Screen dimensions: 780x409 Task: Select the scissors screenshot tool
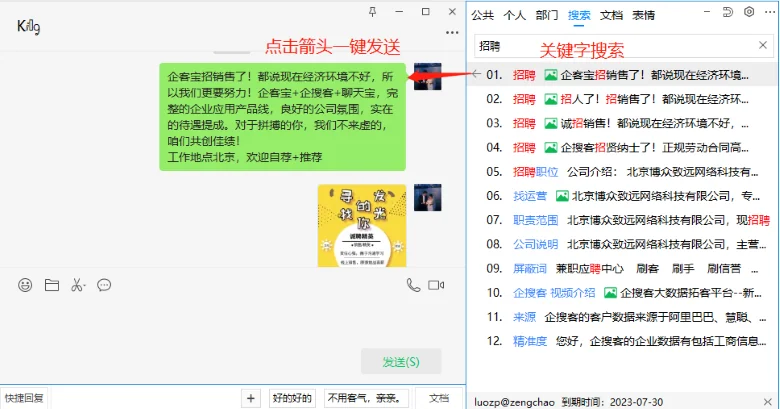coord(78,285)
